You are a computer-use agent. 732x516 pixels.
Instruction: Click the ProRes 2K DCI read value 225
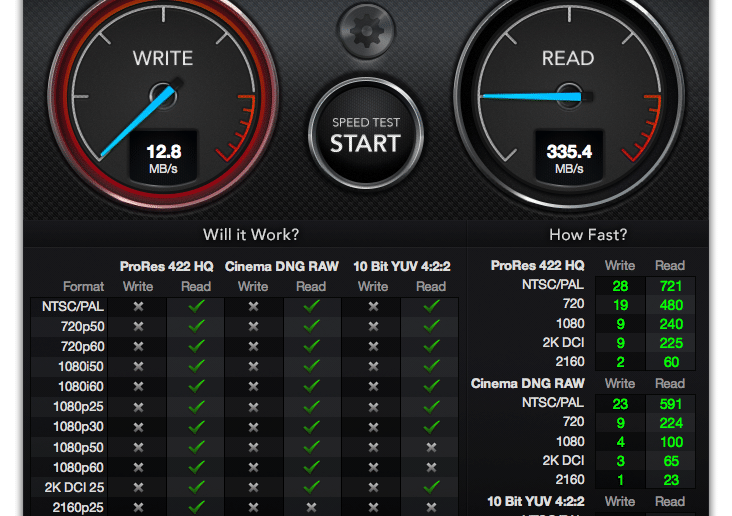tap(671, 343)
